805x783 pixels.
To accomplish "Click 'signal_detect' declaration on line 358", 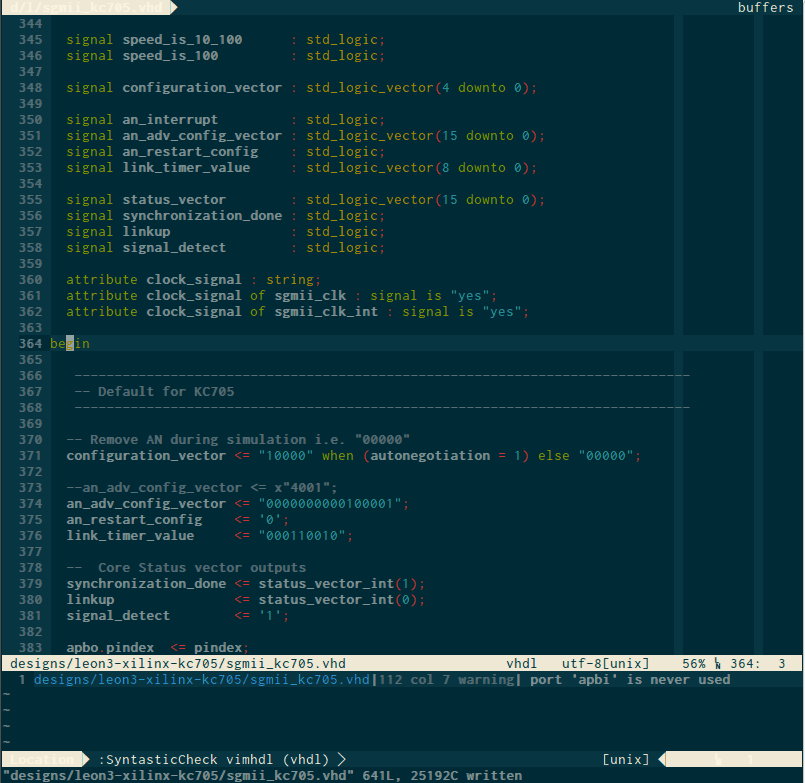I will tap(174, 247).
